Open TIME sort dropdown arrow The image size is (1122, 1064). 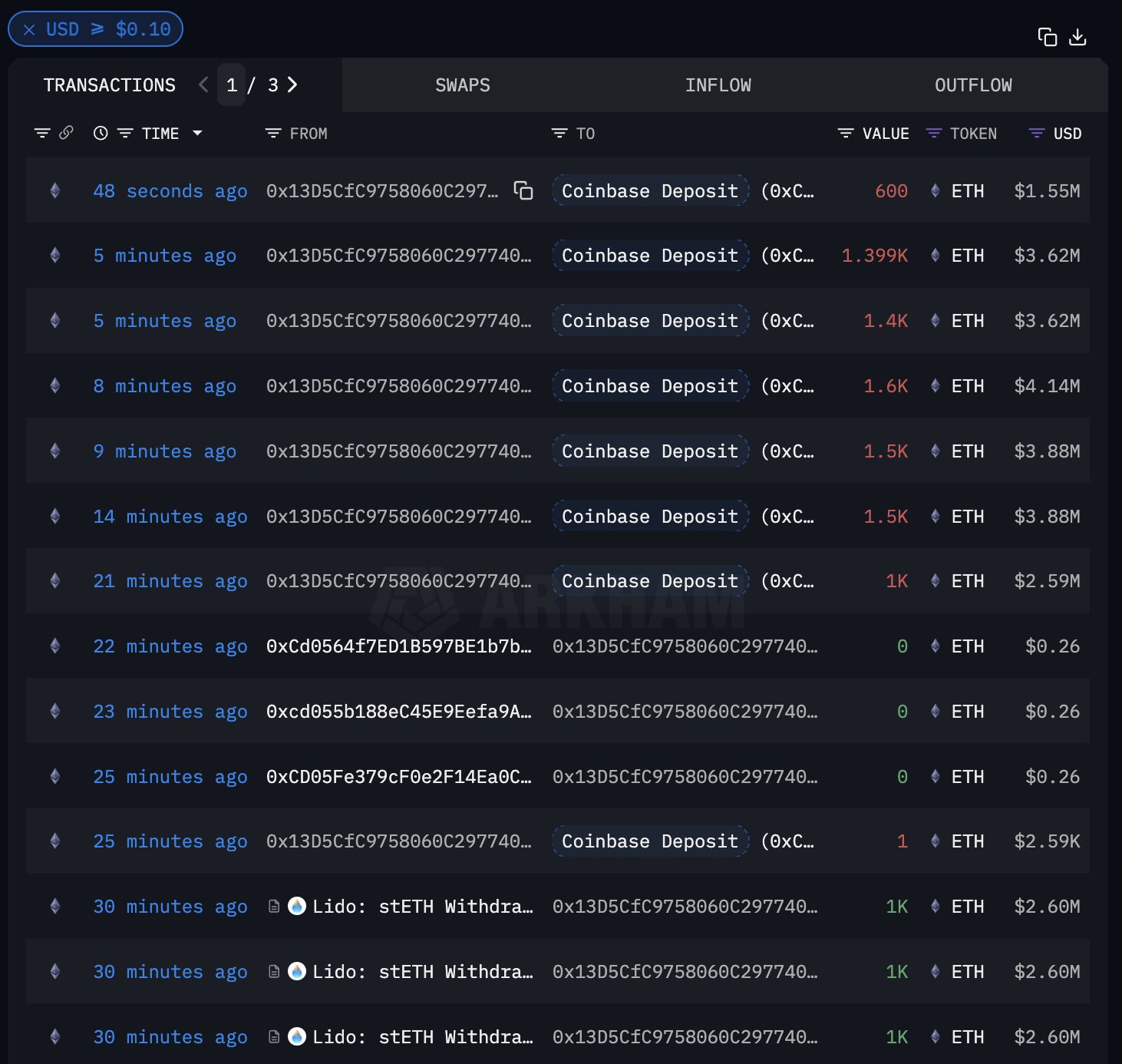197,133
